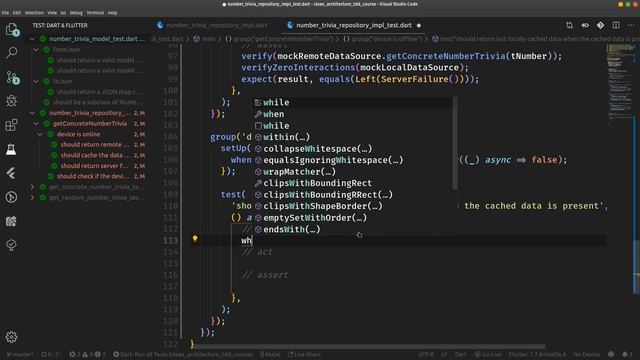Click the Flutter version in status bar
The image size is (640, 360).
[x=537, y=354]
